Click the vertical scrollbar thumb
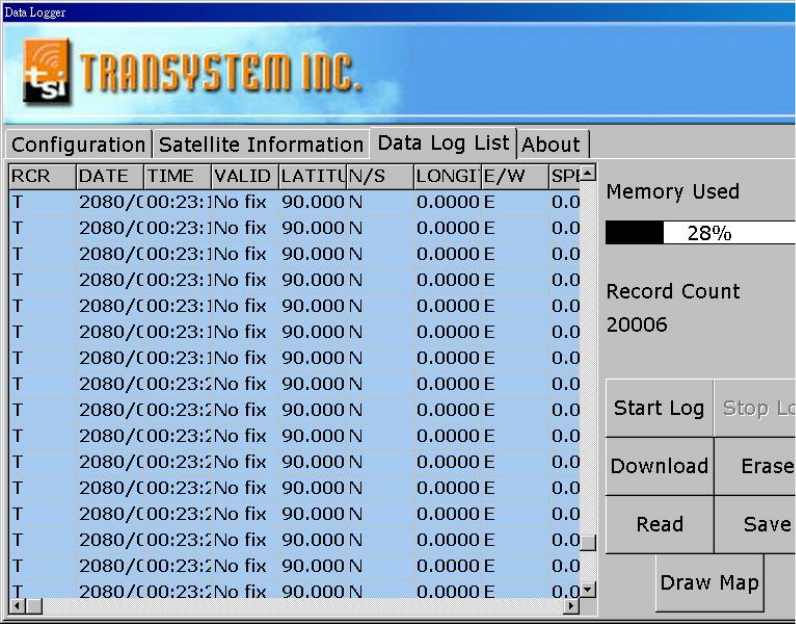The image size is (796, 624). click(588, 542)
